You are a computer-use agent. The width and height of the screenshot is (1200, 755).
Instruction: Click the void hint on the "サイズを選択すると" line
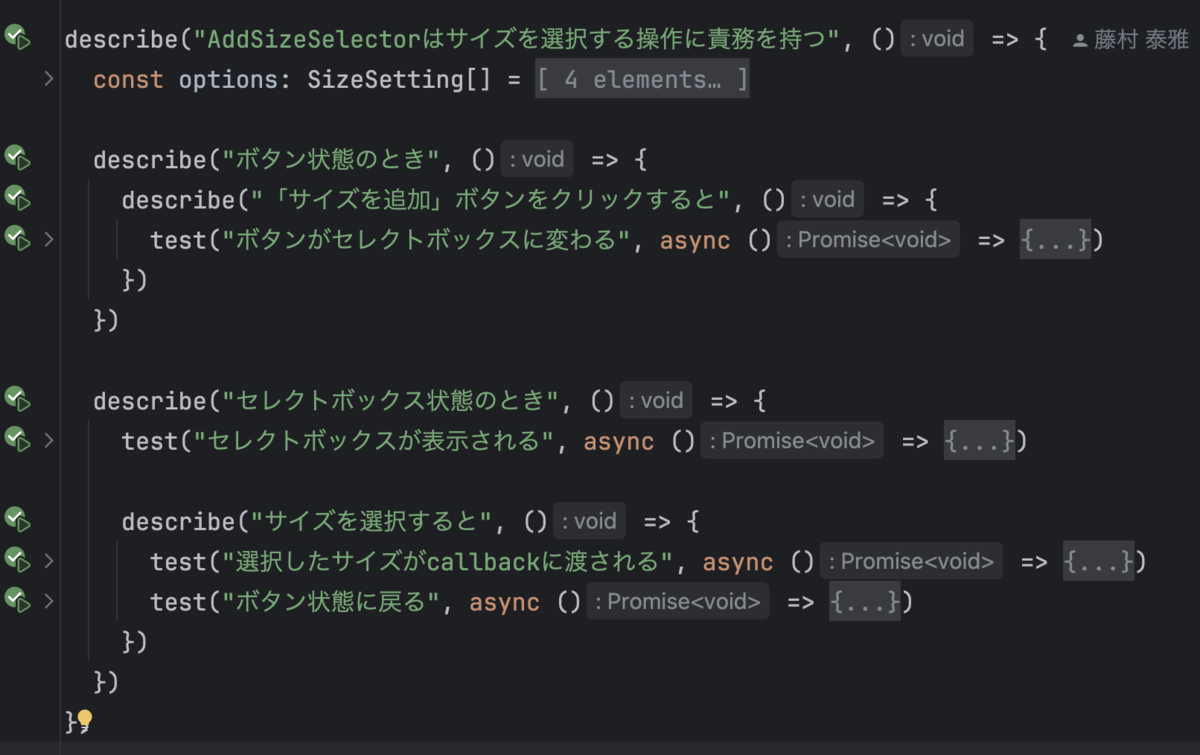pyautogui.click(x=589, y=521)
